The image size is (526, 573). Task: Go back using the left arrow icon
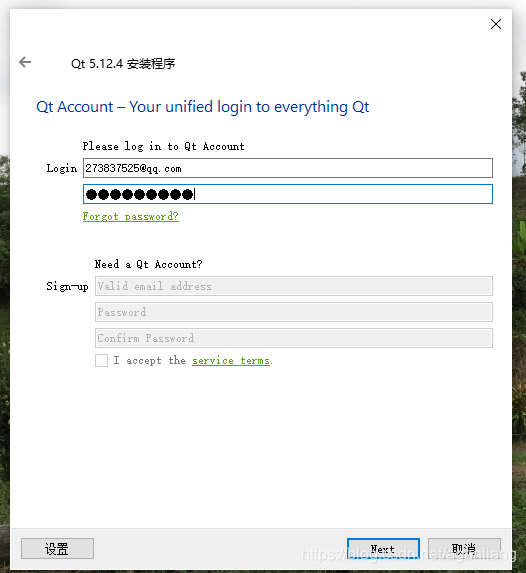pyautogui.click(x=25, y=62)
